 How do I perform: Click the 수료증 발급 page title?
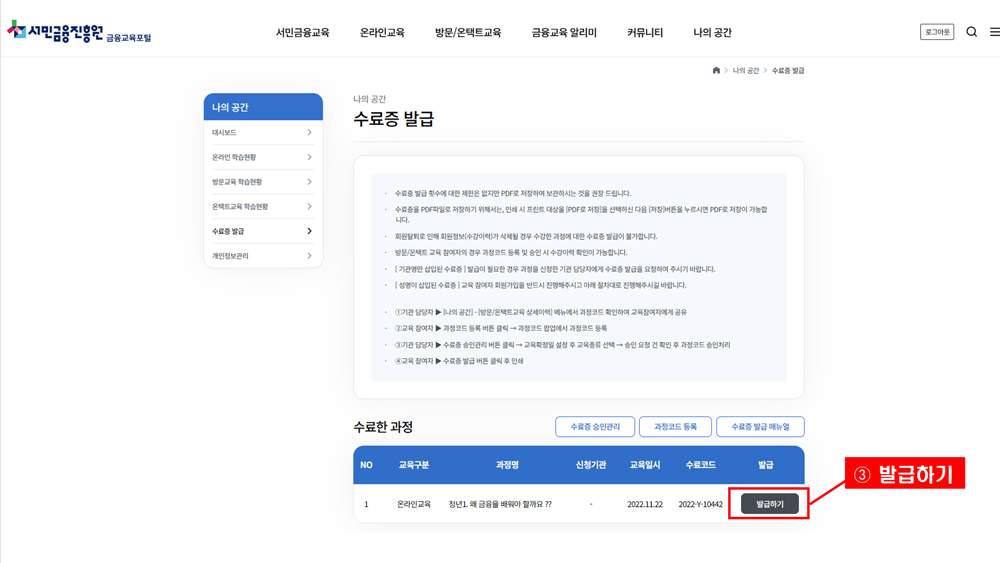(x=393, y=119)
